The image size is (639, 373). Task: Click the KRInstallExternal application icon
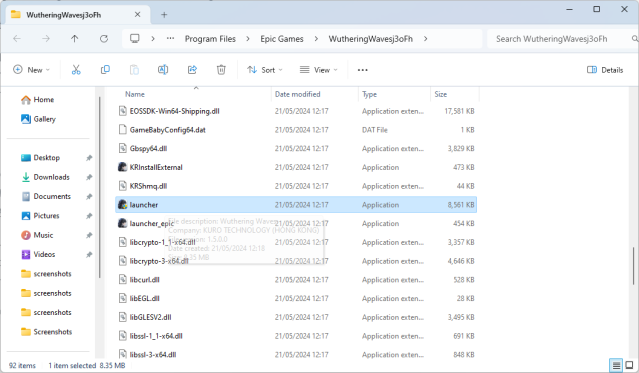pos(122,167)
